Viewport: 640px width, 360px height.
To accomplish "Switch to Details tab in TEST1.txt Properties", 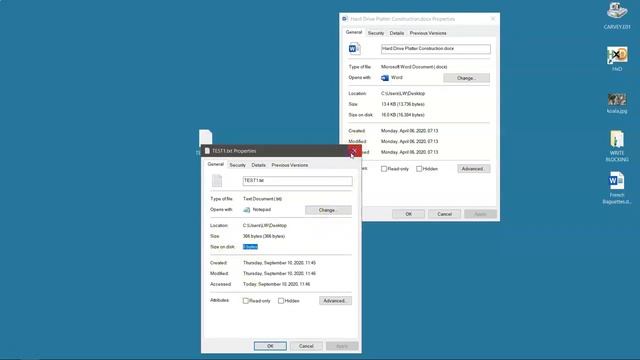I will pyautogui.click(x=258, y=165).
